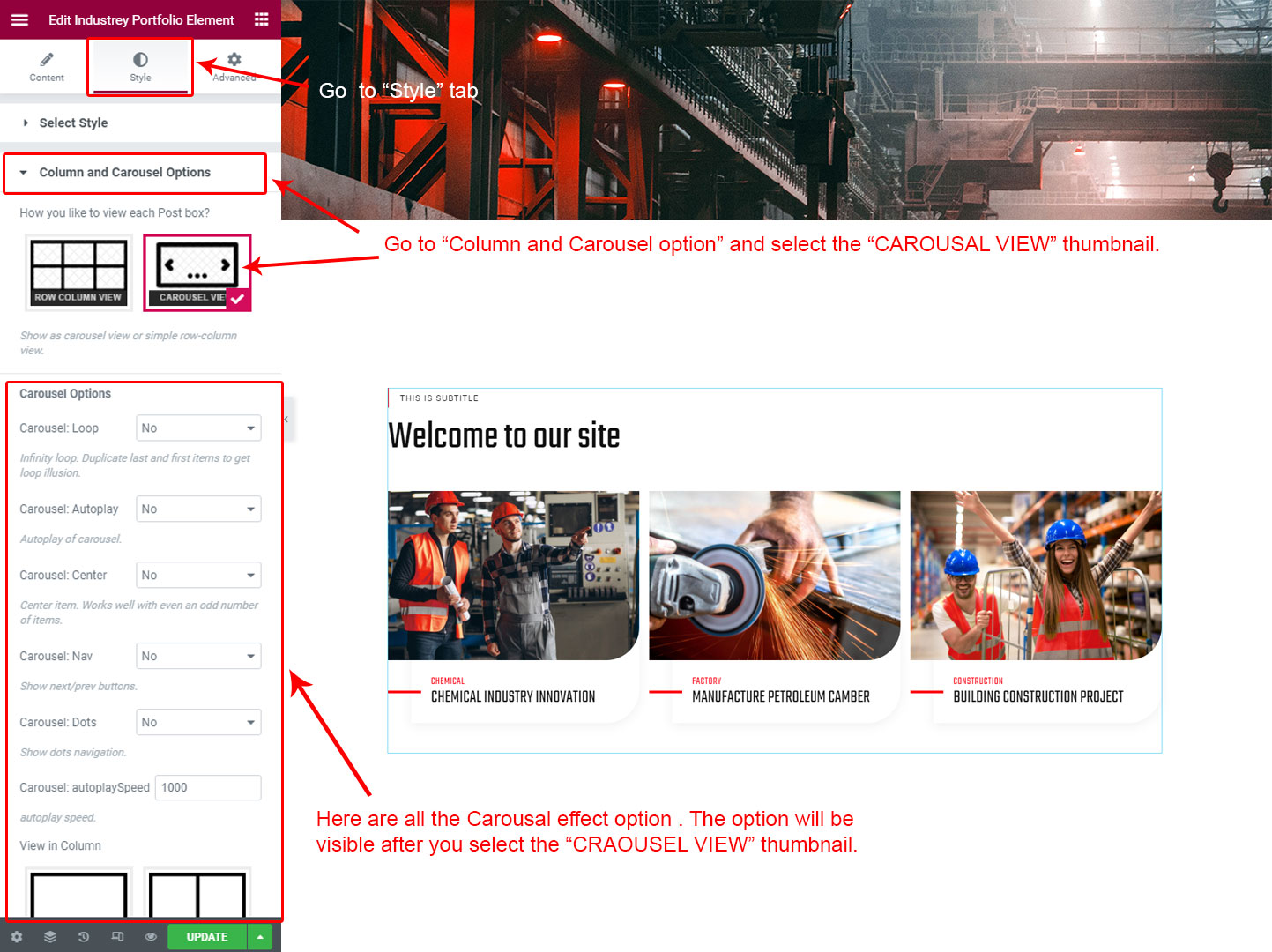Switch to the Content tab
The height and width of the screenshot is (952, 1272).
[x=47, y=67]
